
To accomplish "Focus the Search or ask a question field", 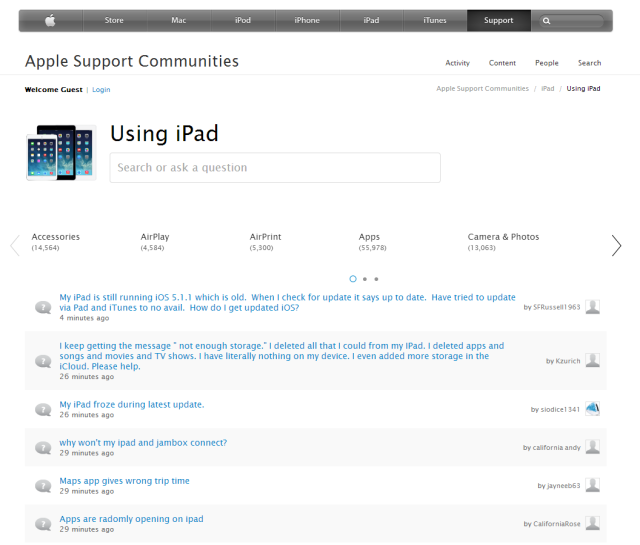I will tap(275, 168).
